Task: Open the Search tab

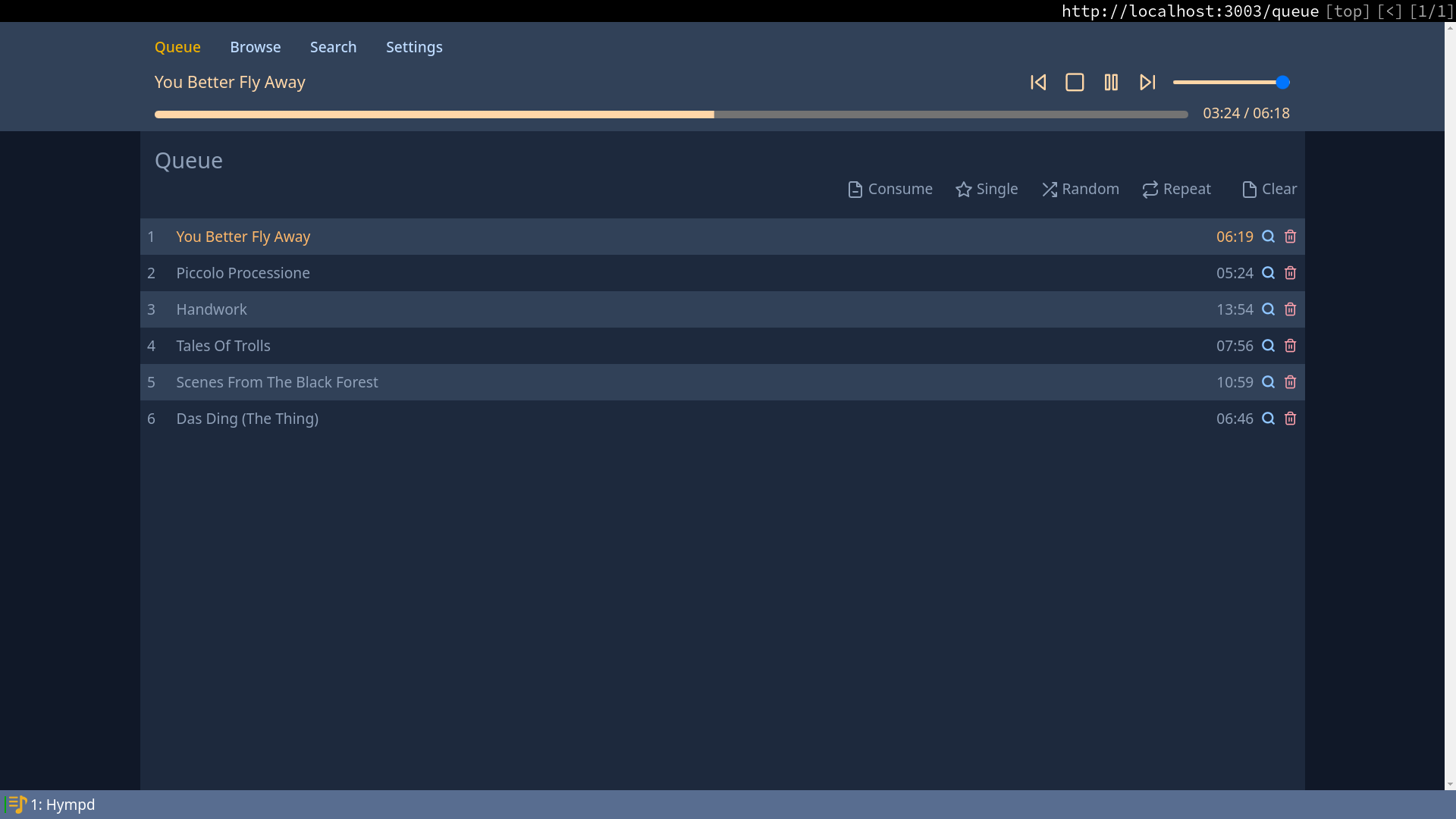Action: (333, 47)
